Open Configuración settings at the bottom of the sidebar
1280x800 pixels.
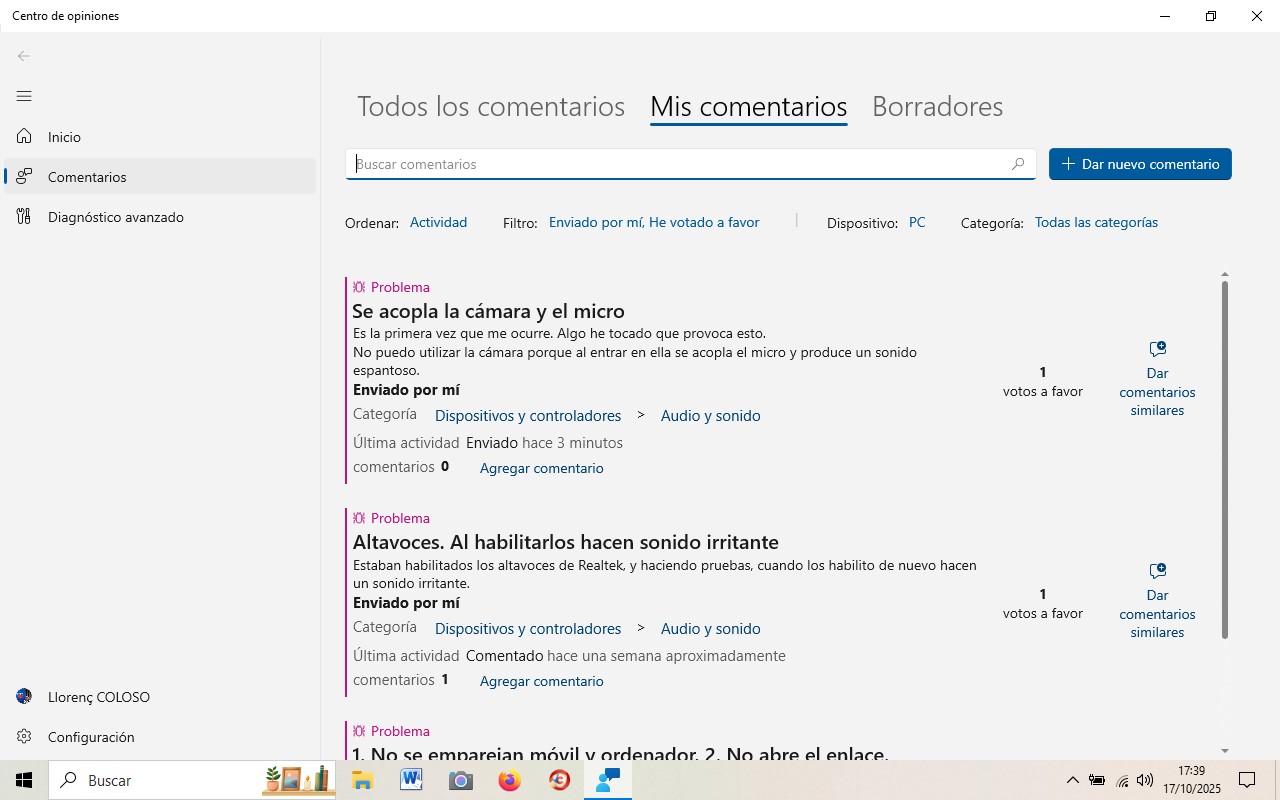90,737
